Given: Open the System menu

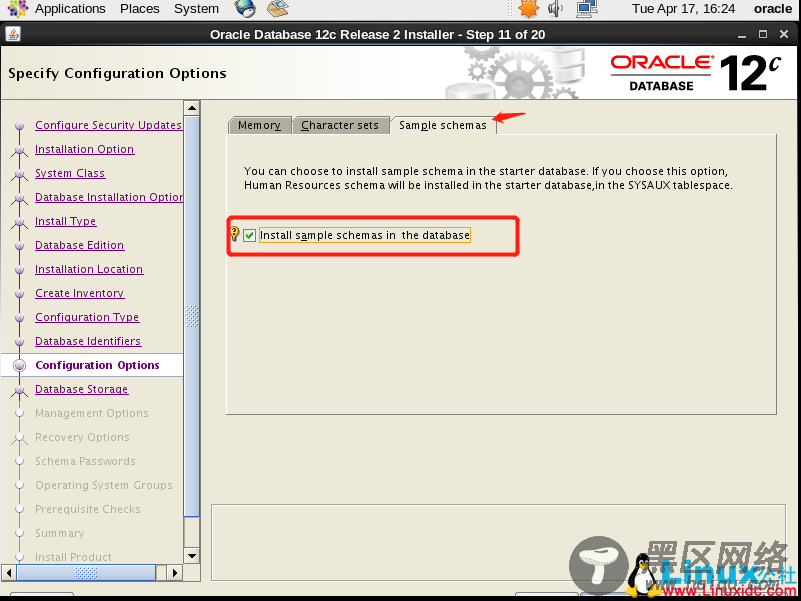Looking at the screenshot, I should (196, 9).
